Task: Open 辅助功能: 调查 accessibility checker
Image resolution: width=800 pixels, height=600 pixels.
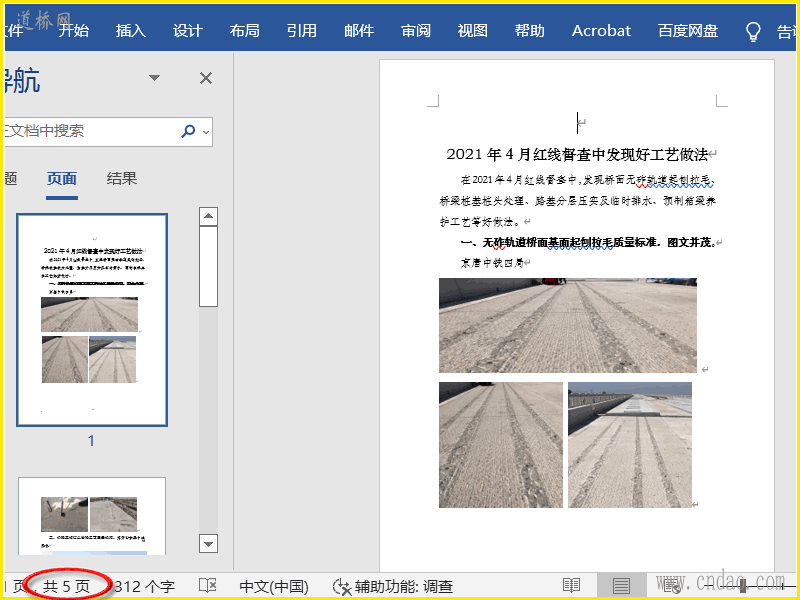Action: [x=393, y=586]
